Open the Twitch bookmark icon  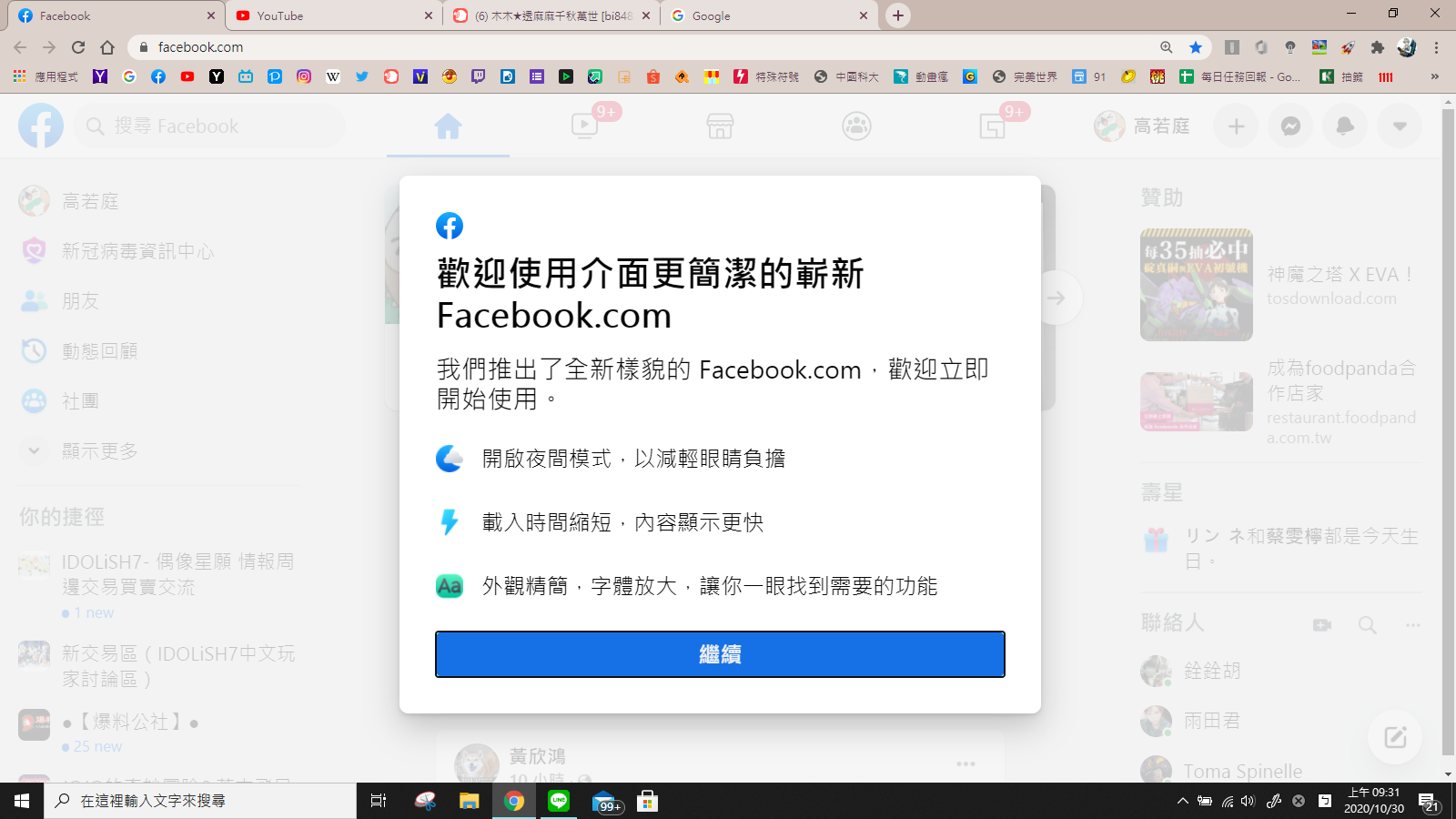point(479,76)
